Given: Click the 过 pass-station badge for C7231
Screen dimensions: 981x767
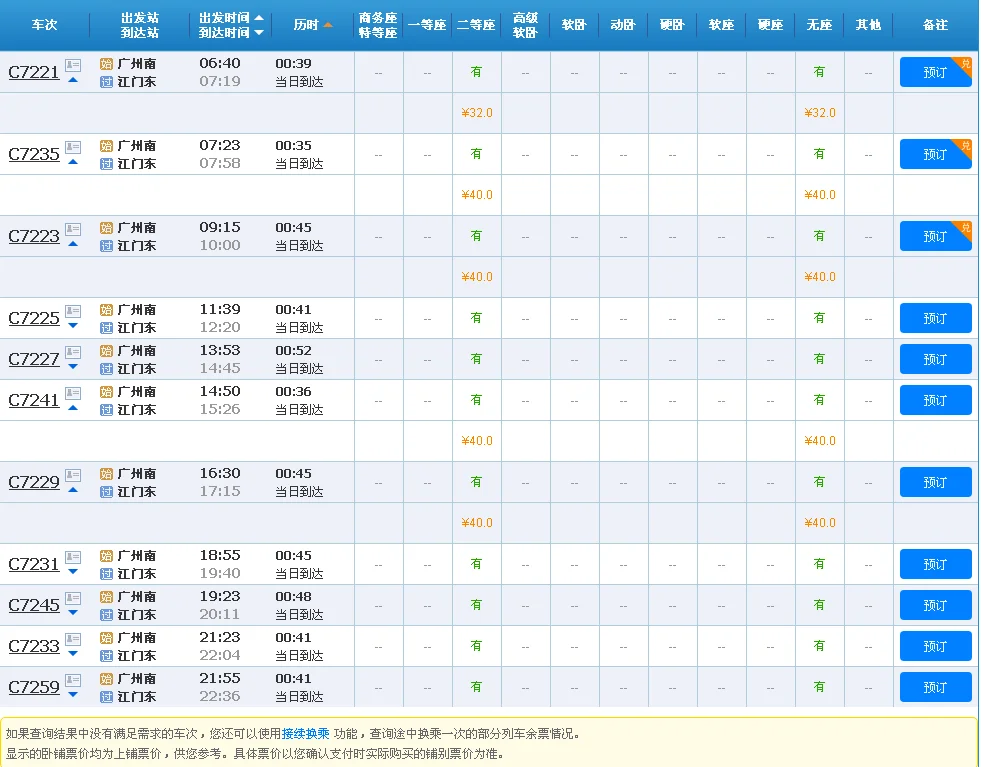Looking at the screenshot, I should (x=108, y=574).
